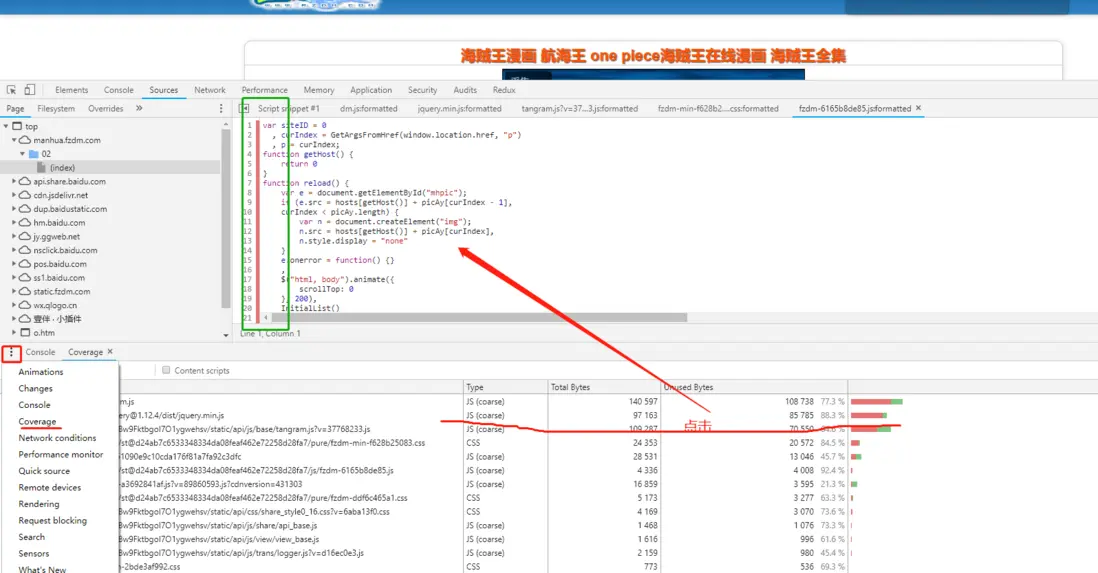1098x573 pixels.
Task: Switch to the Network panel tab
Action: pyautogui.click(x=209, y=90)
